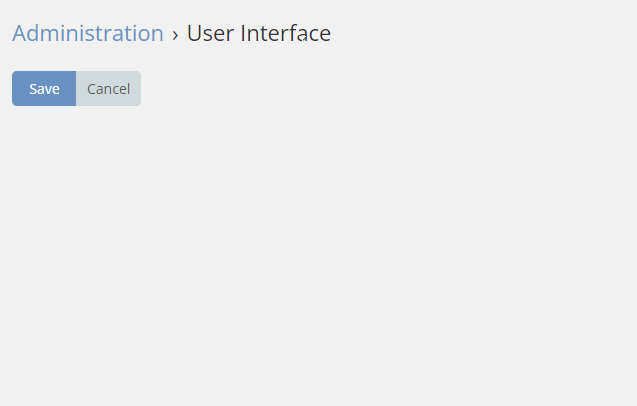637x406 pixels.
Task: Select the Administration link in the breadcrumb
Action: (x=88, y=33)
